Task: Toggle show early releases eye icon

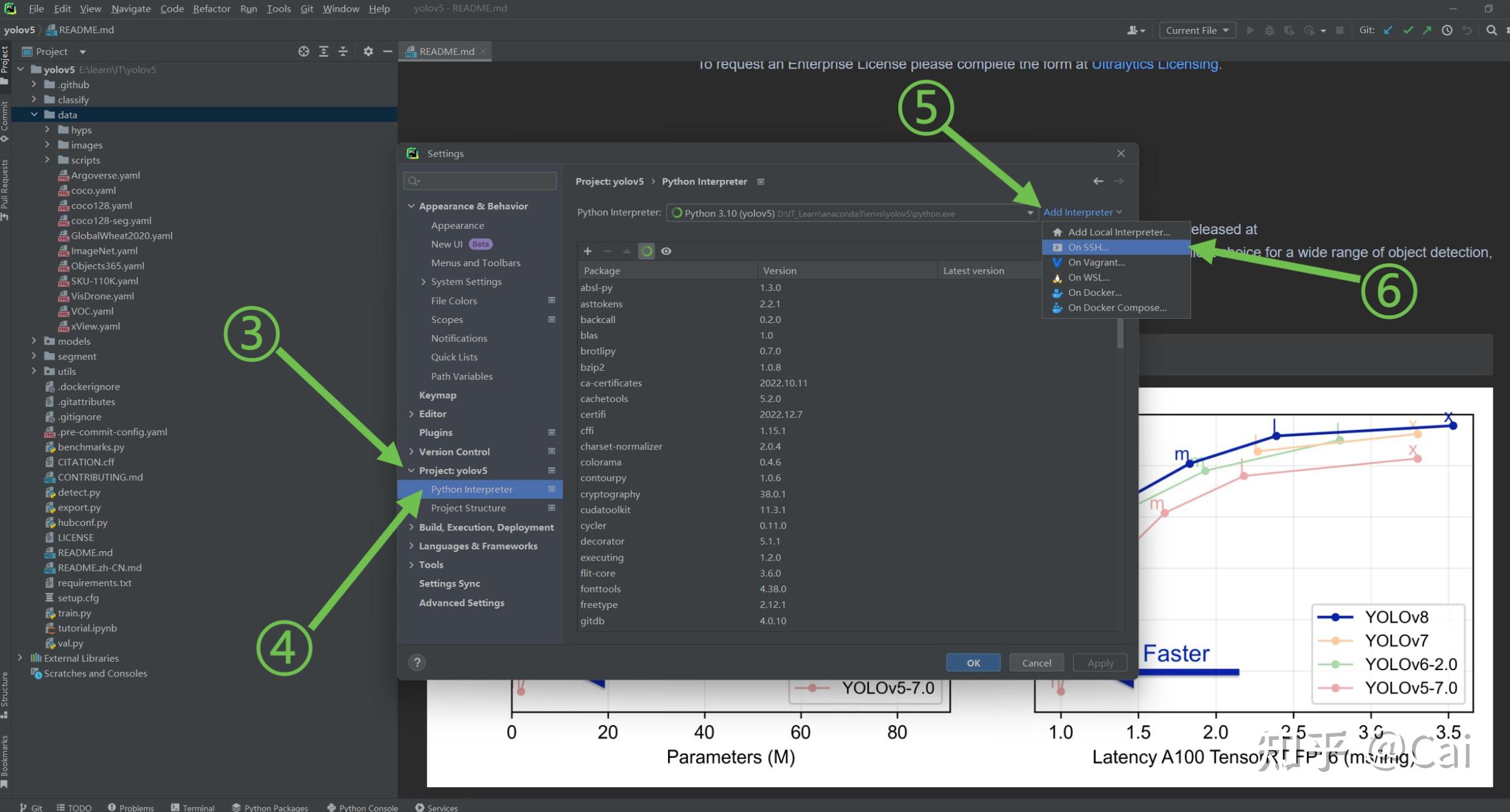Action: (x=666, y=251)
